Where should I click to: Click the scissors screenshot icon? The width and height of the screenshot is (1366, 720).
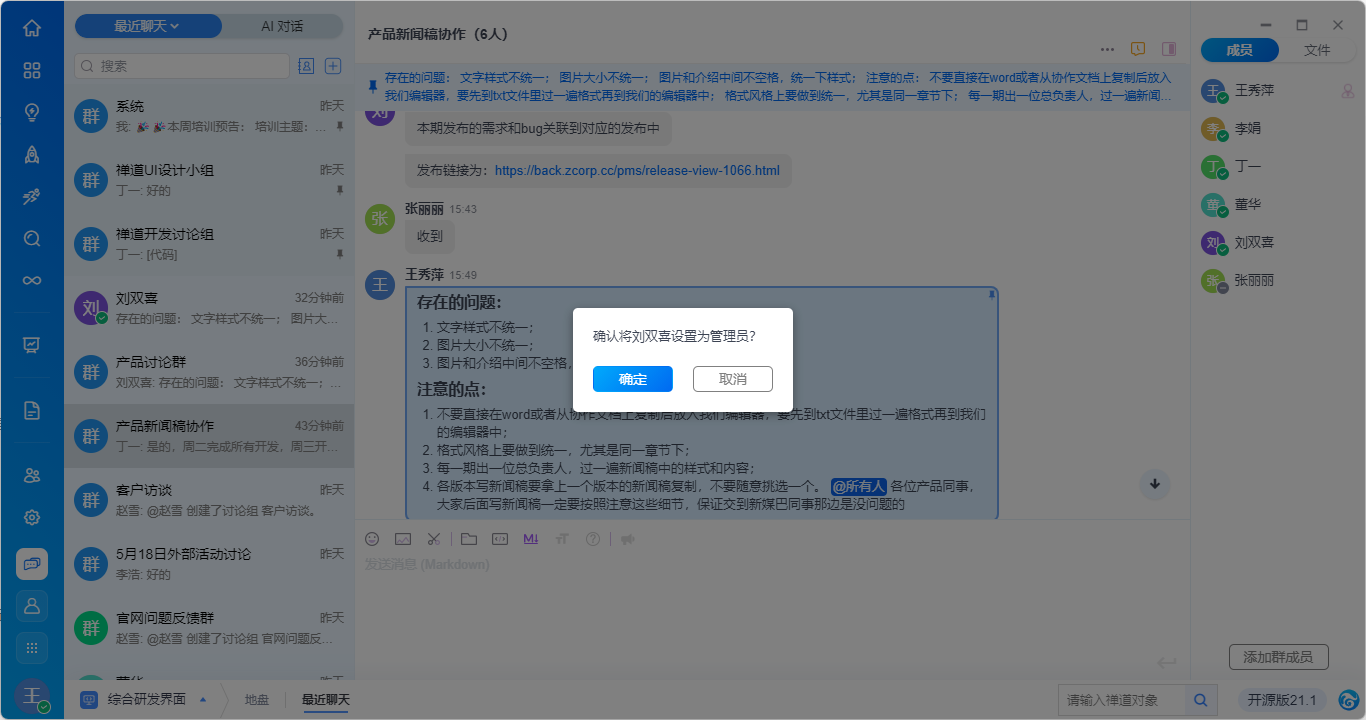click(433, 539)
